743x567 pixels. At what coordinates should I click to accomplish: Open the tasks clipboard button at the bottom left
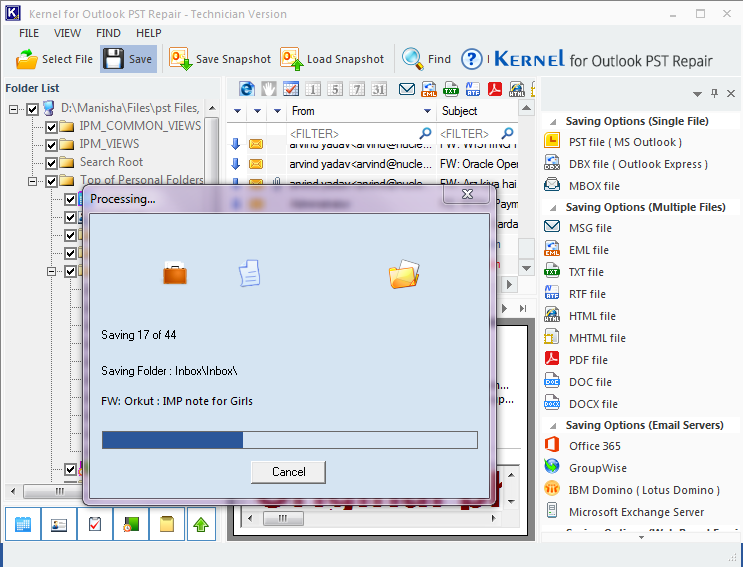95,524
